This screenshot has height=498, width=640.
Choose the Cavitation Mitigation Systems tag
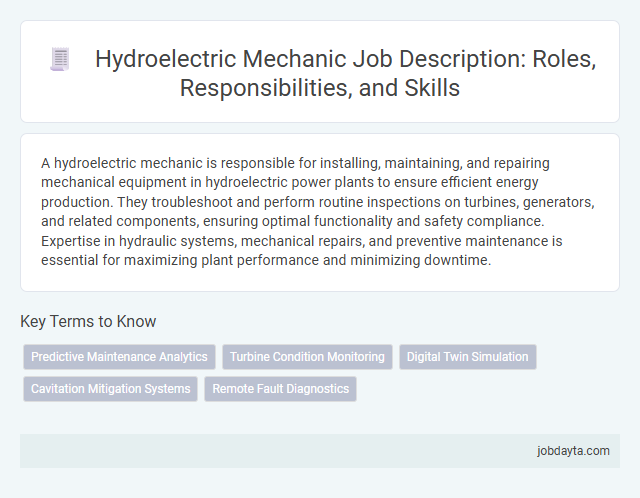pos(111,389)
